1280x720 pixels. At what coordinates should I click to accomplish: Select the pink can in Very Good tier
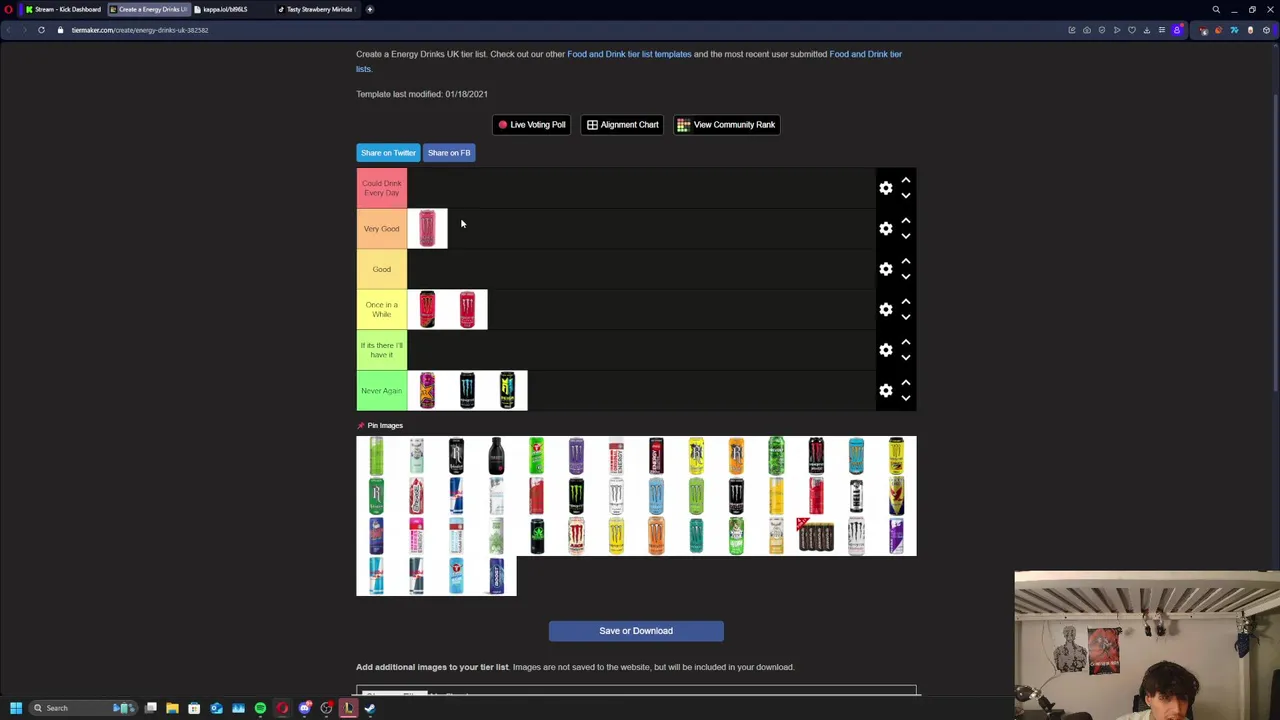tap(427, 229)
